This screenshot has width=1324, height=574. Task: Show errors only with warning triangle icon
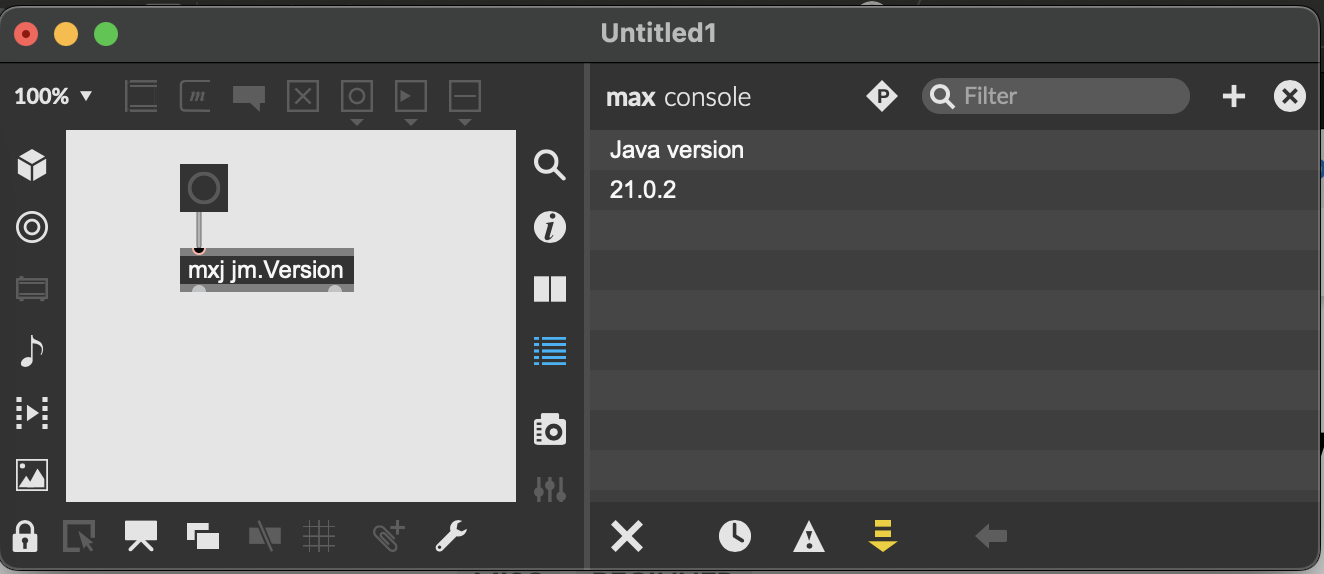pos(808,537)
